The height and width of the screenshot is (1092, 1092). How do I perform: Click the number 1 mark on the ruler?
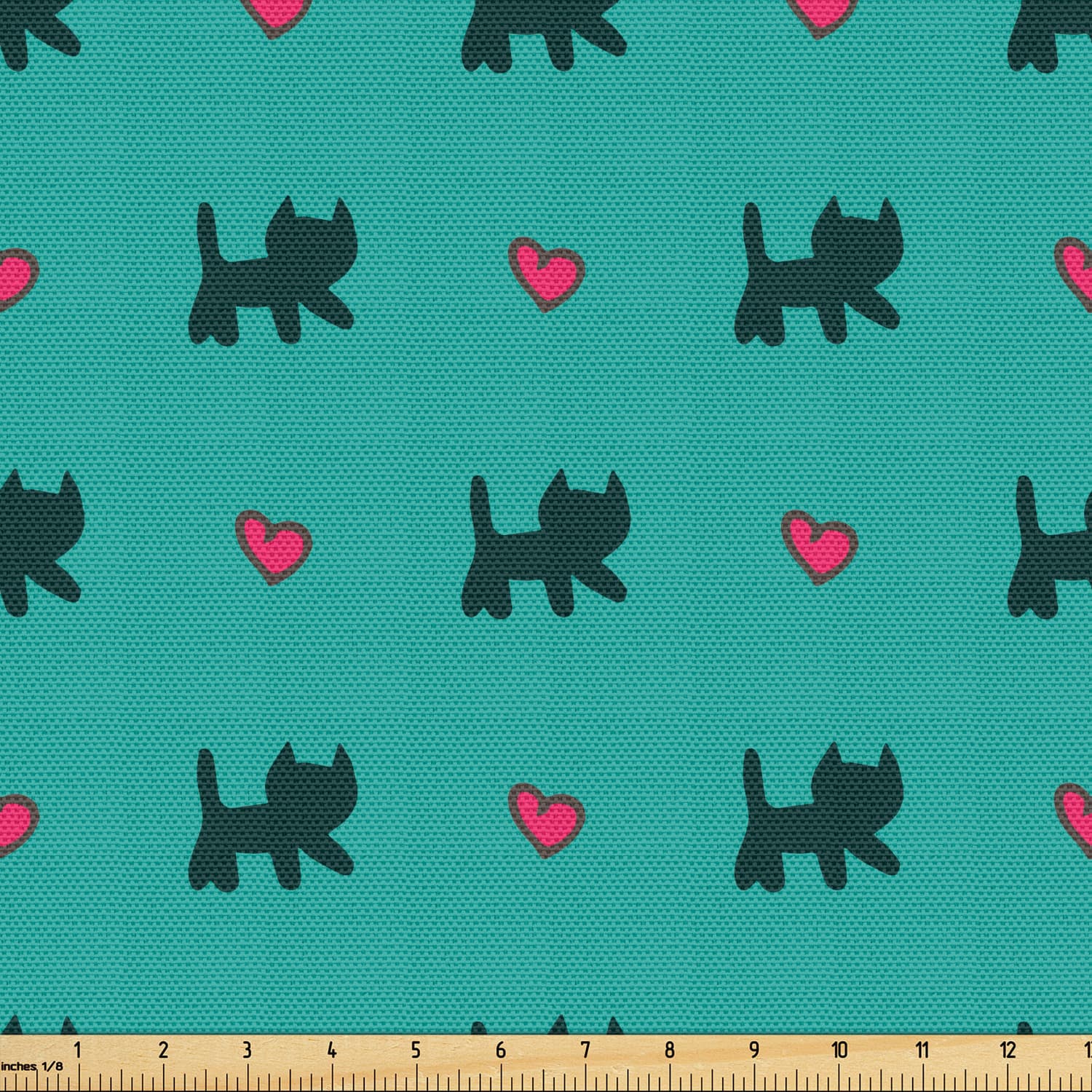tap(77, 1050)
